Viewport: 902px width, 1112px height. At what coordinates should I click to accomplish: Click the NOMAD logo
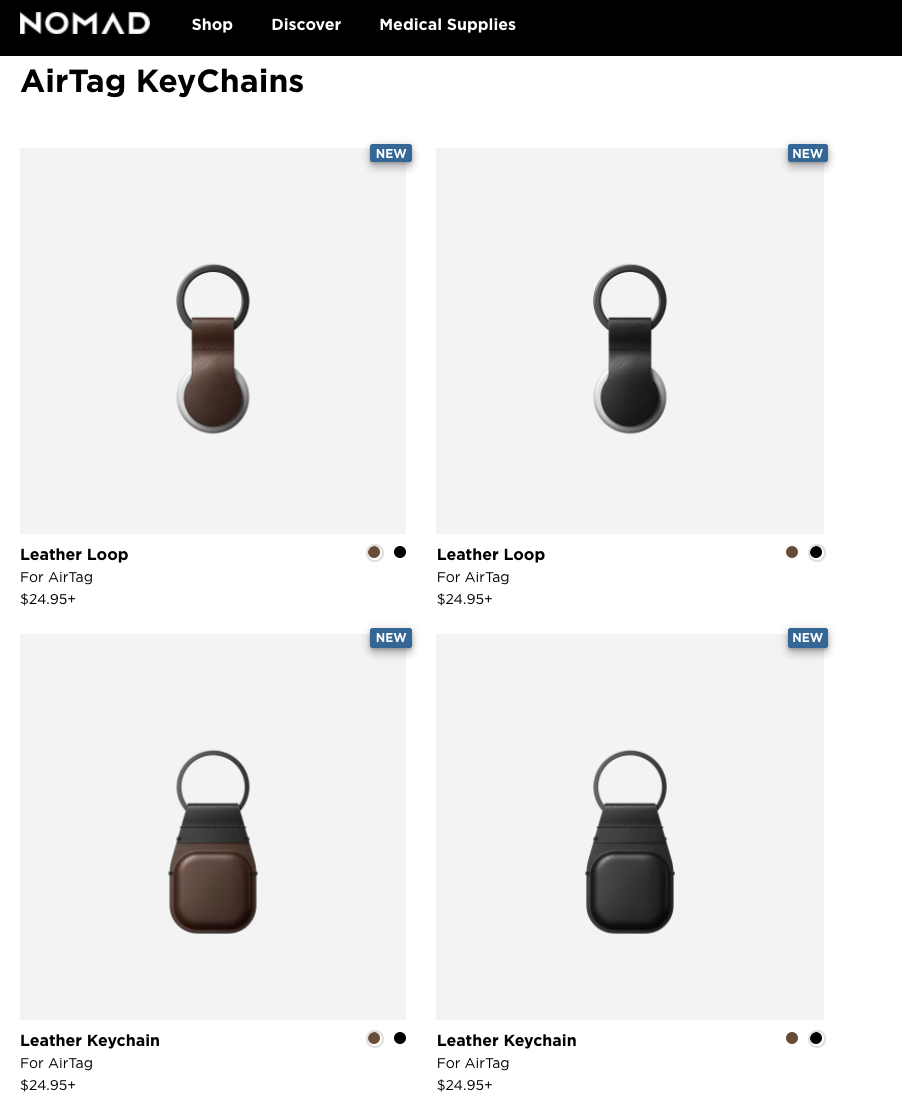point(84,24)
